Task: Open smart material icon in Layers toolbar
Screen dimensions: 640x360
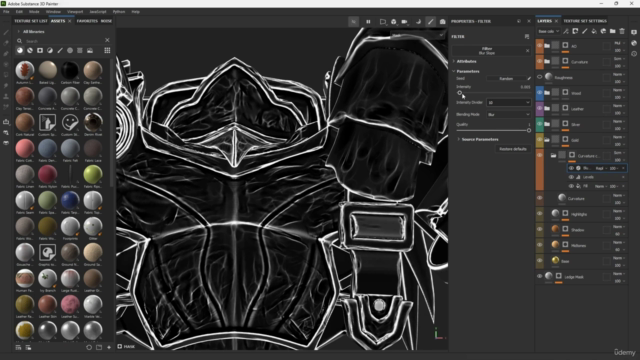Action: (x=603, y=31)
